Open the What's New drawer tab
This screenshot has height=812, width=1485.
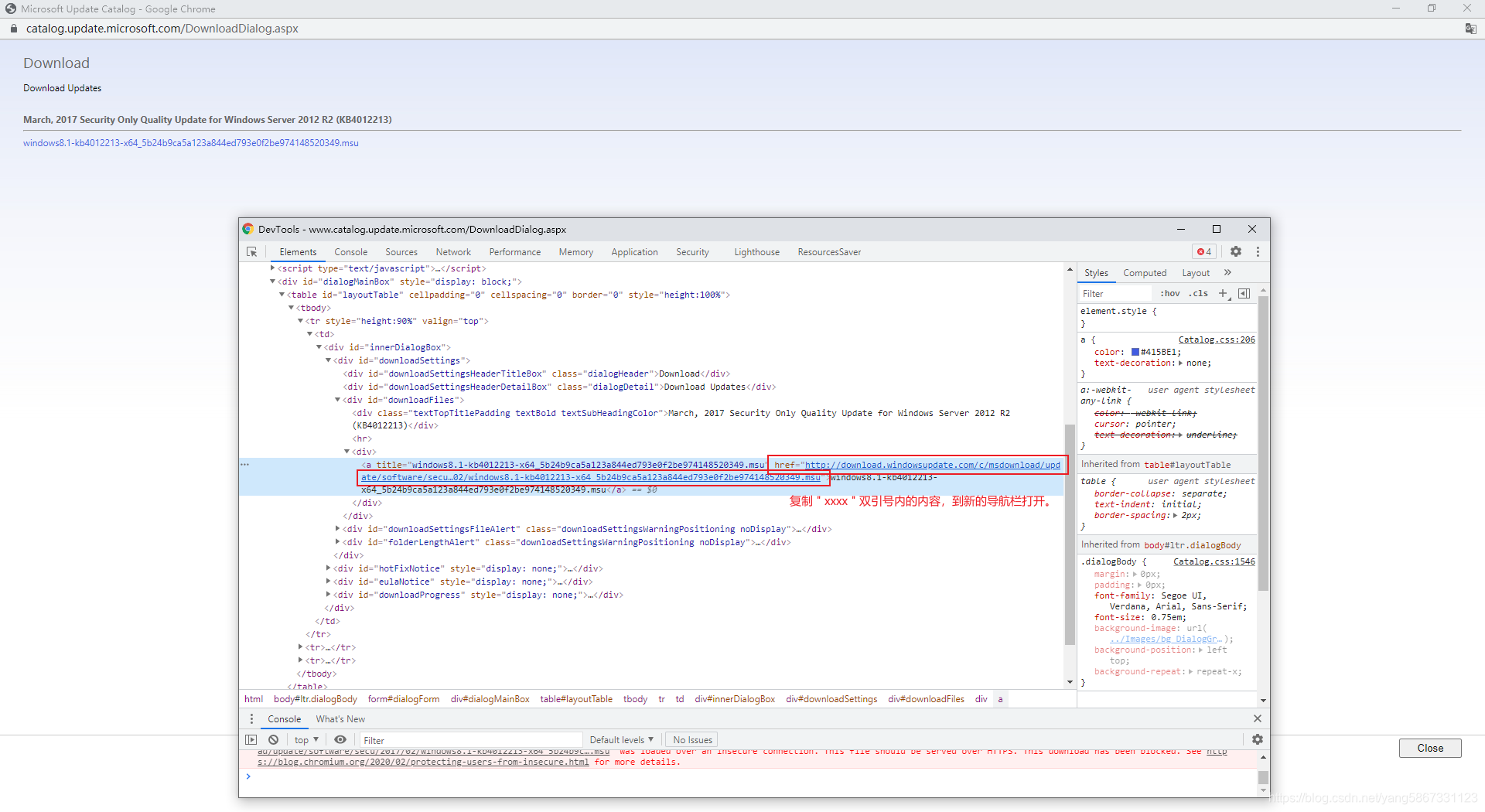pyautogui.click(x=340, y=719)
